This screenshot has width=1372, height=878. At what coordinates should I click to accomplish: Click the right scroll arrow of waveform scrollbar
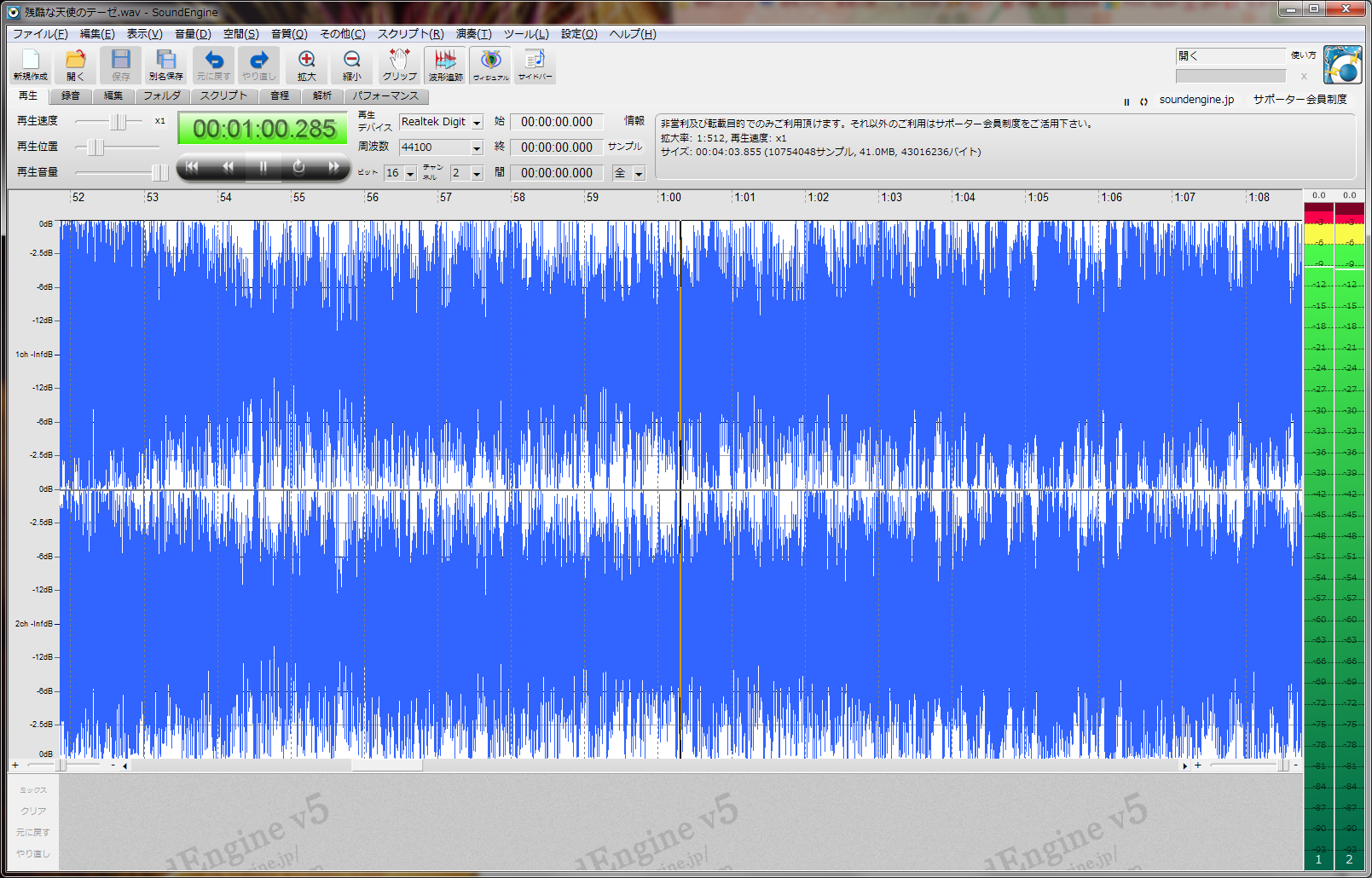[1184, 765]
